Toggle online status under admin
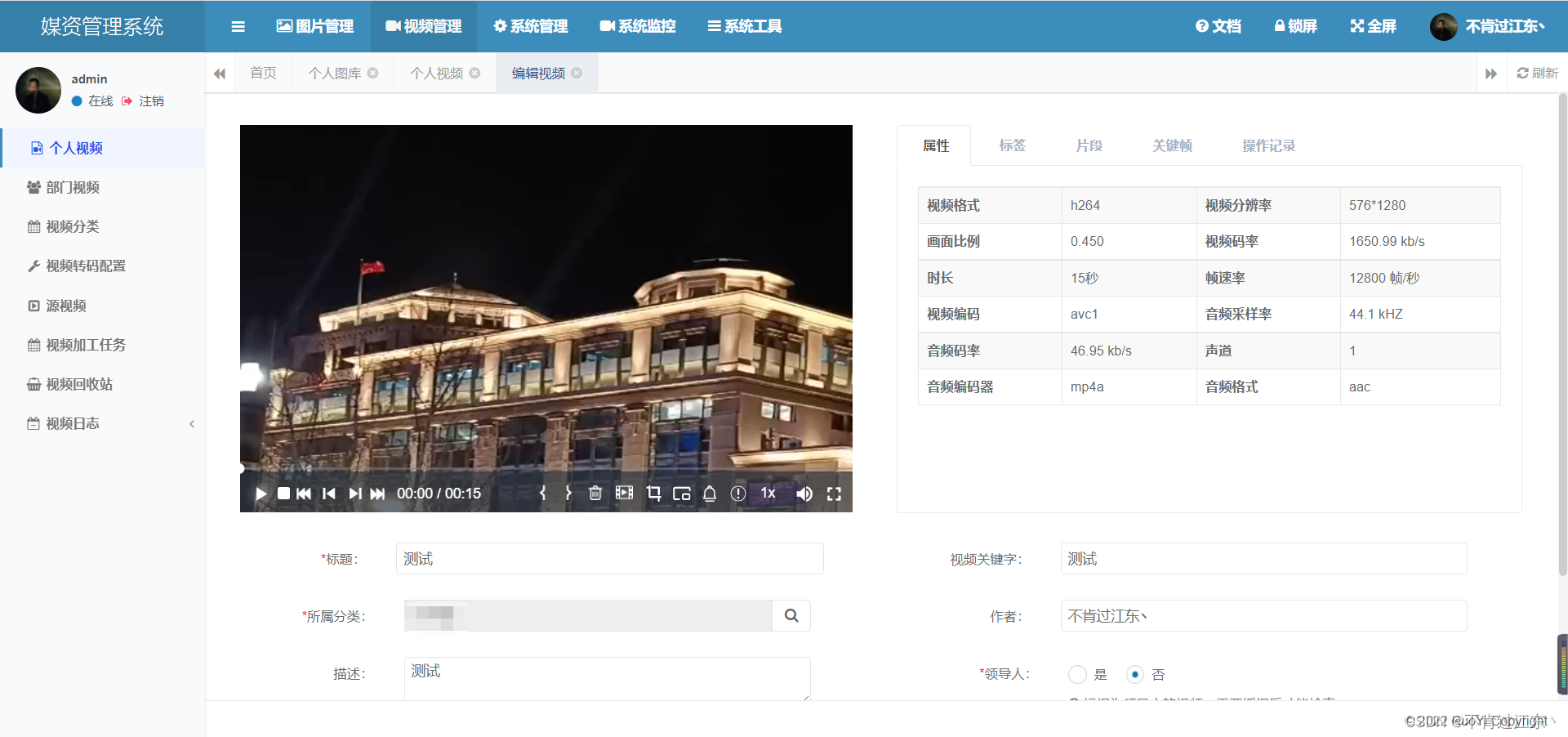The image size is (1568, 737). [92, 100]
